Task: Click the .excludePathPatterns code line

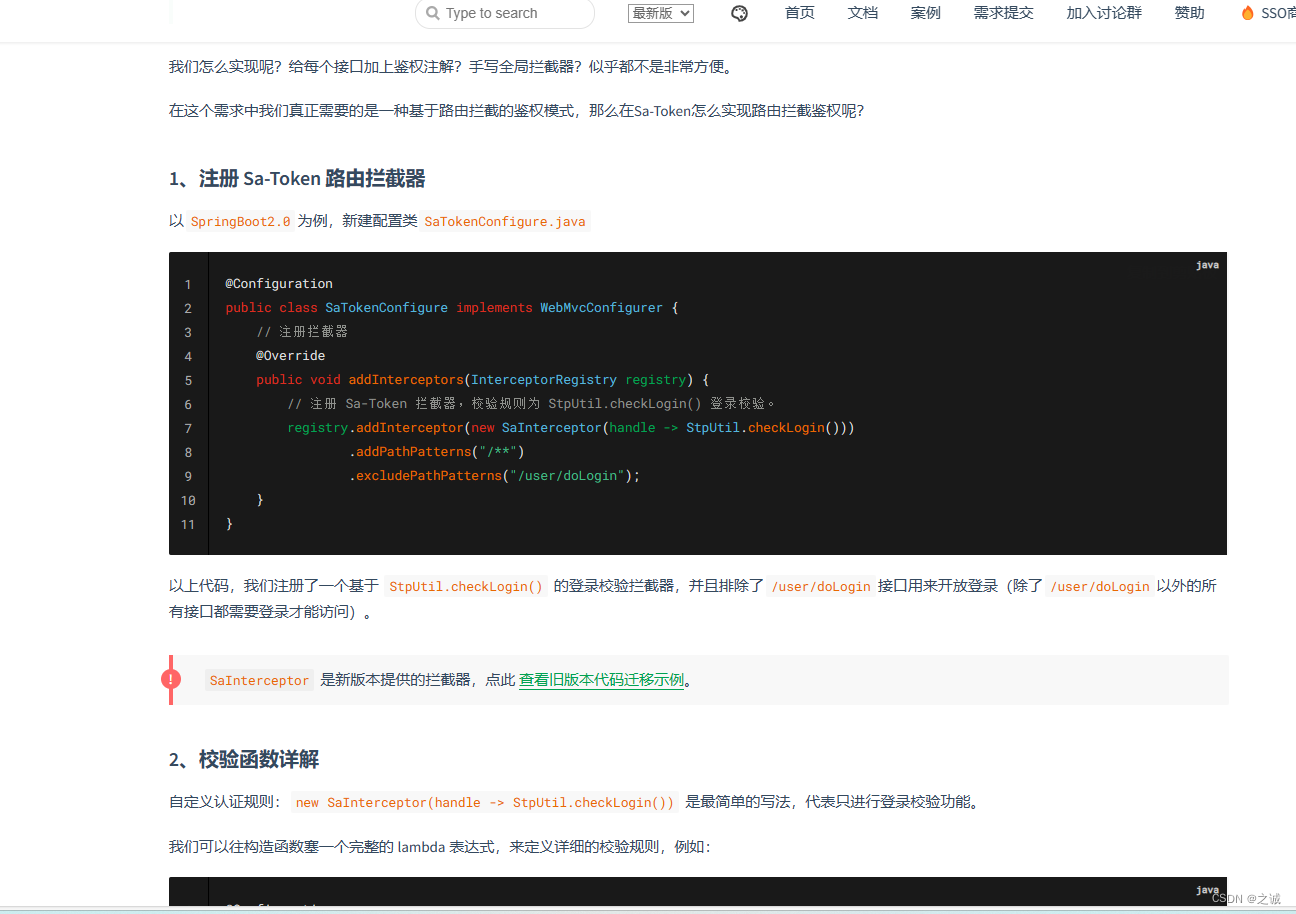Action: pyautogui.click(x=494, y=476)
